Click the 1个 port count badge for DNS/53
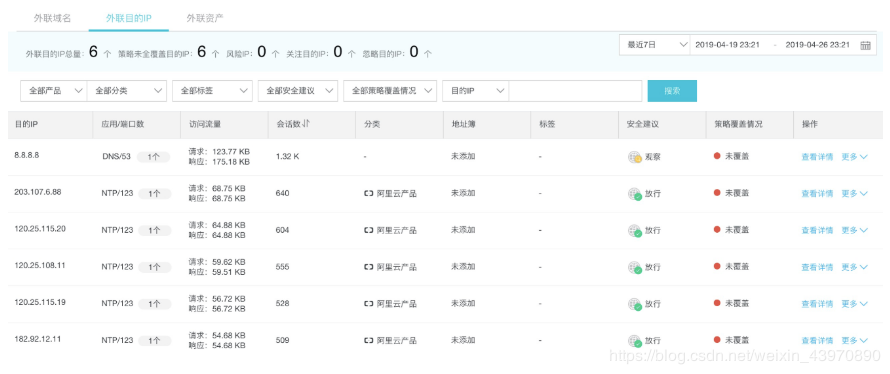890x374 pixels. [154, 157]
